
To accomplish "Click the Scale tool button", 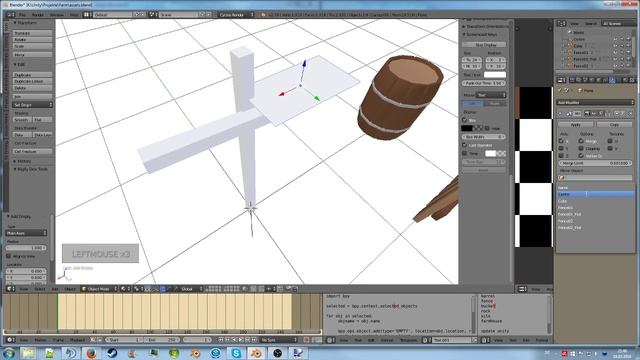I will (x=32, y=47).
